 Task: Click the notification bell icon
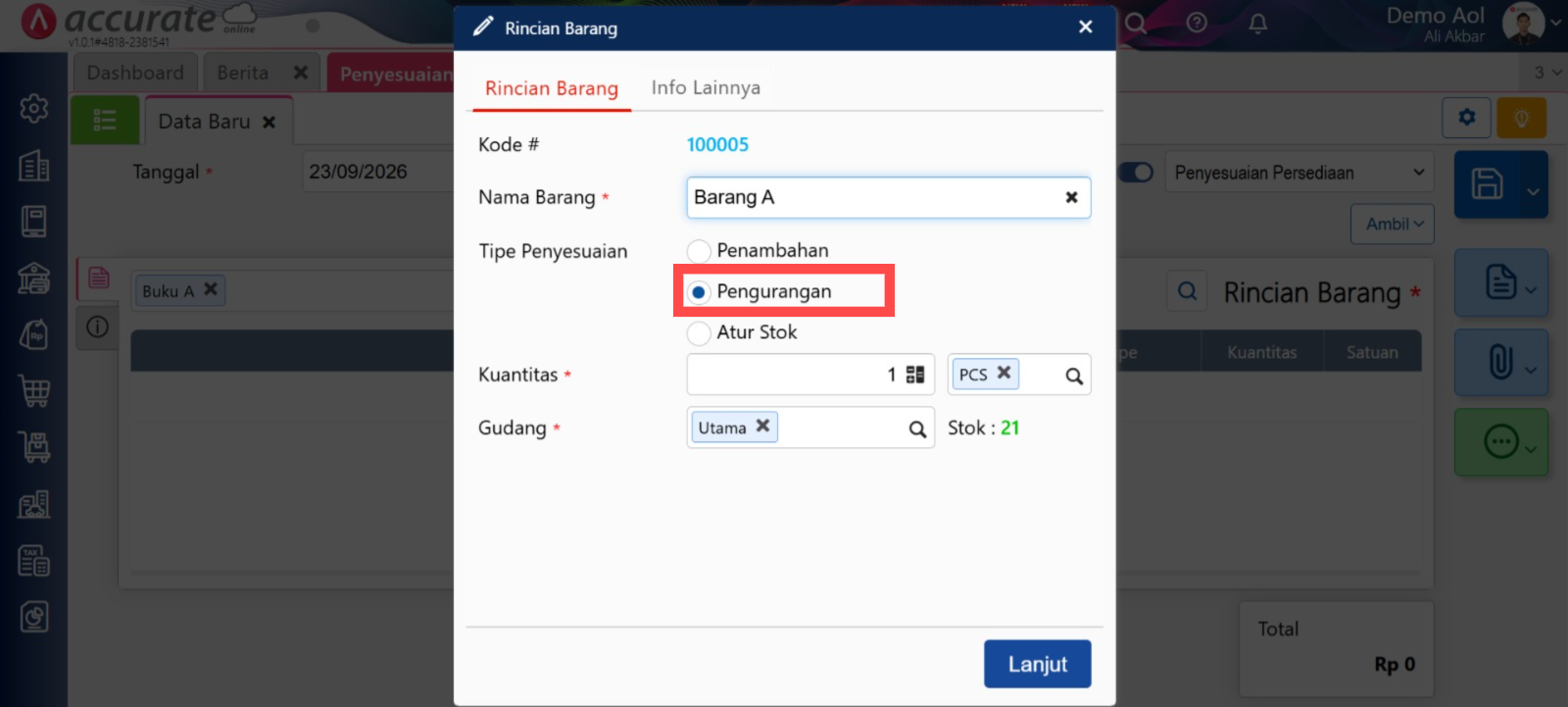1257,23
